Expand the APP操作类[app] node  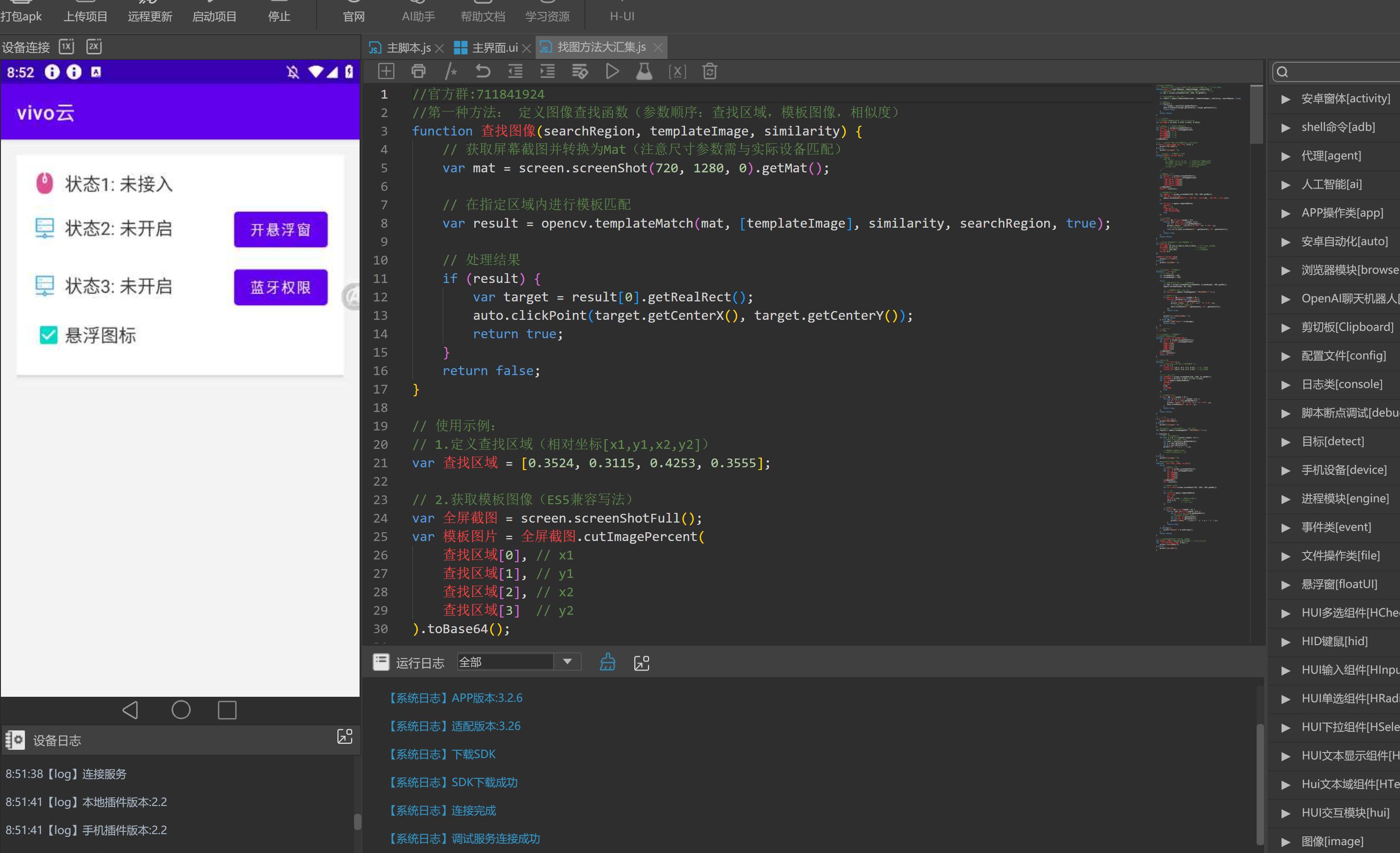click(1285, 213)
